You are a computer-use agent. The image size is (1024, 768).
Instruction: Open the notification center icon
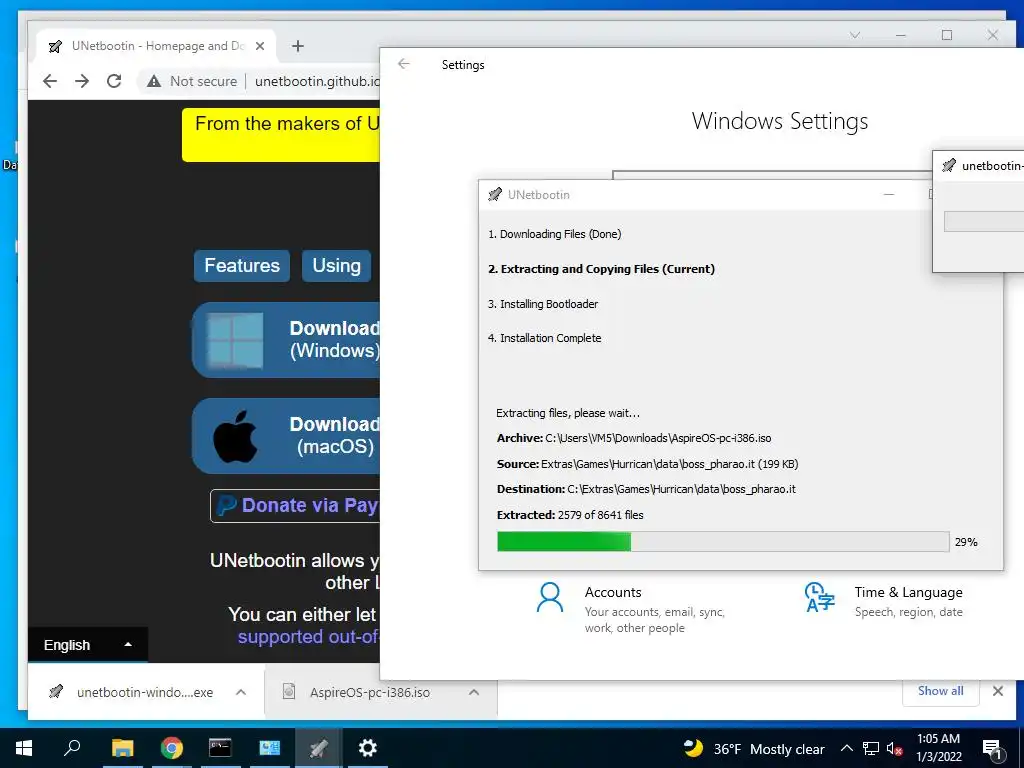click(992, 748)
